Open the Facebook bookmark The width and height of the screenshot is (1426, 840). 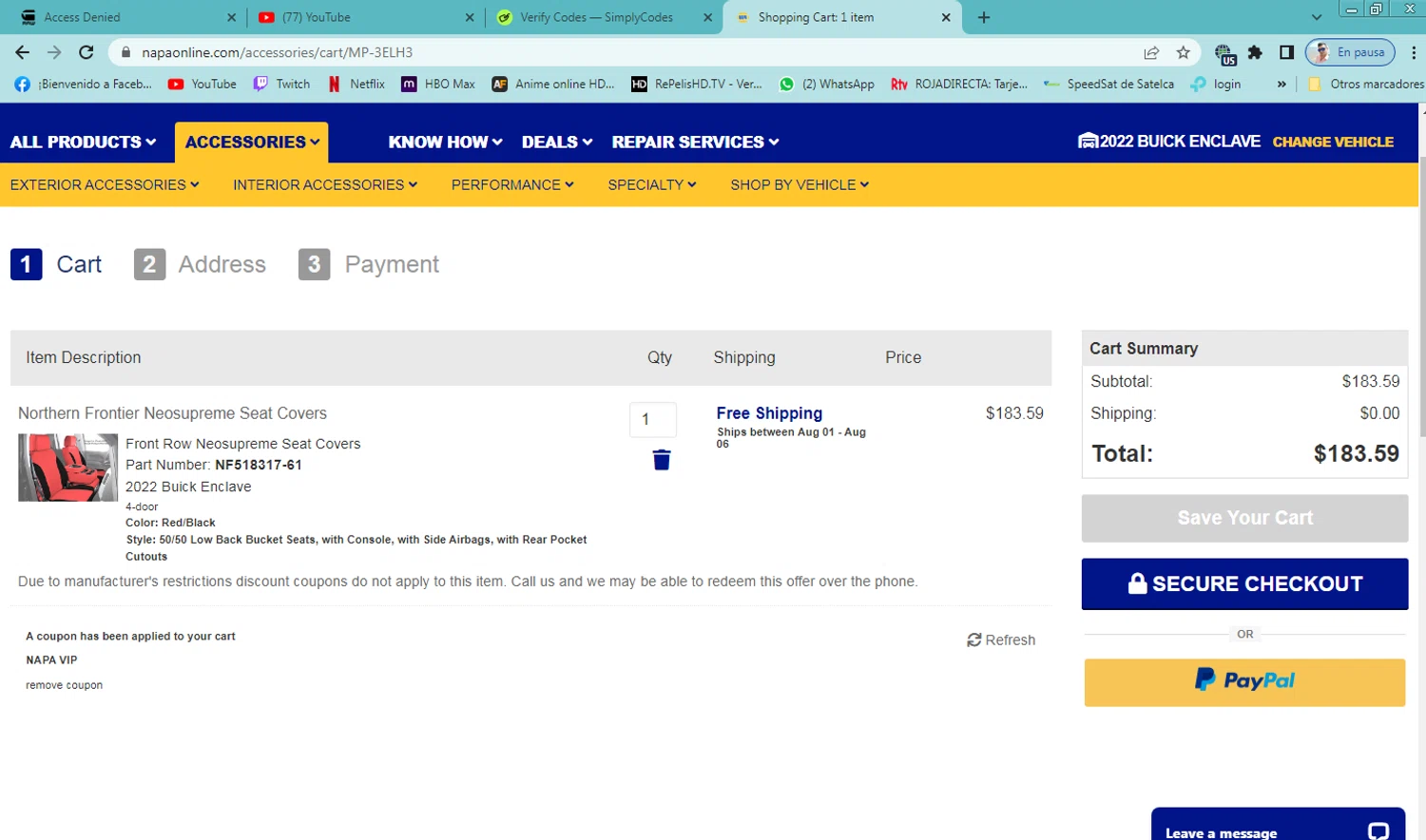pos(83,84)
